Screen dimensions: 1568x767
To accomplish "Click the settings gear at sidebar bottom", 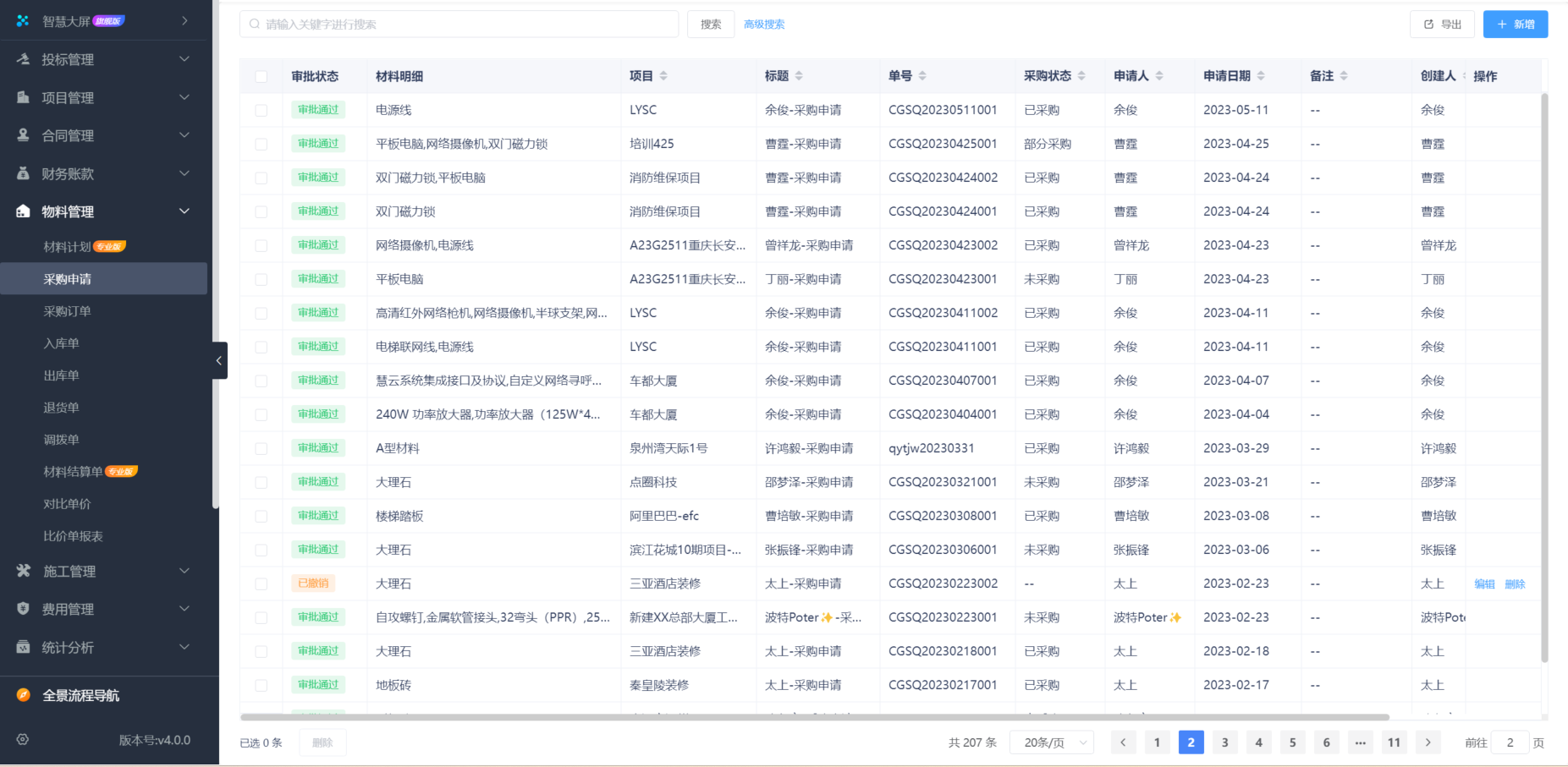I will 21,739.
